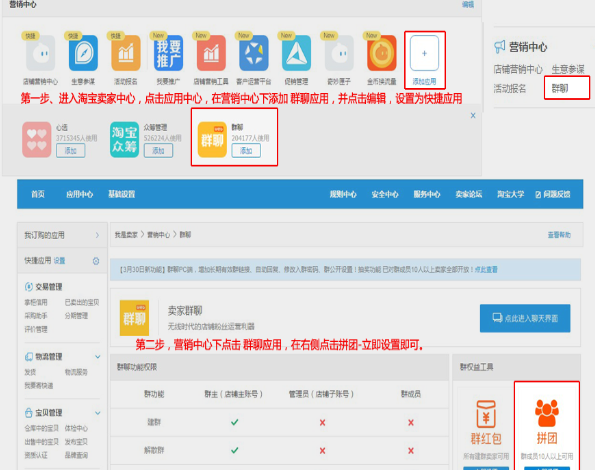The height and width of the screenshot is (470, 595).
Task: Expand 我订购的应用 with its chevron
Action: click(x=97, y=235)
